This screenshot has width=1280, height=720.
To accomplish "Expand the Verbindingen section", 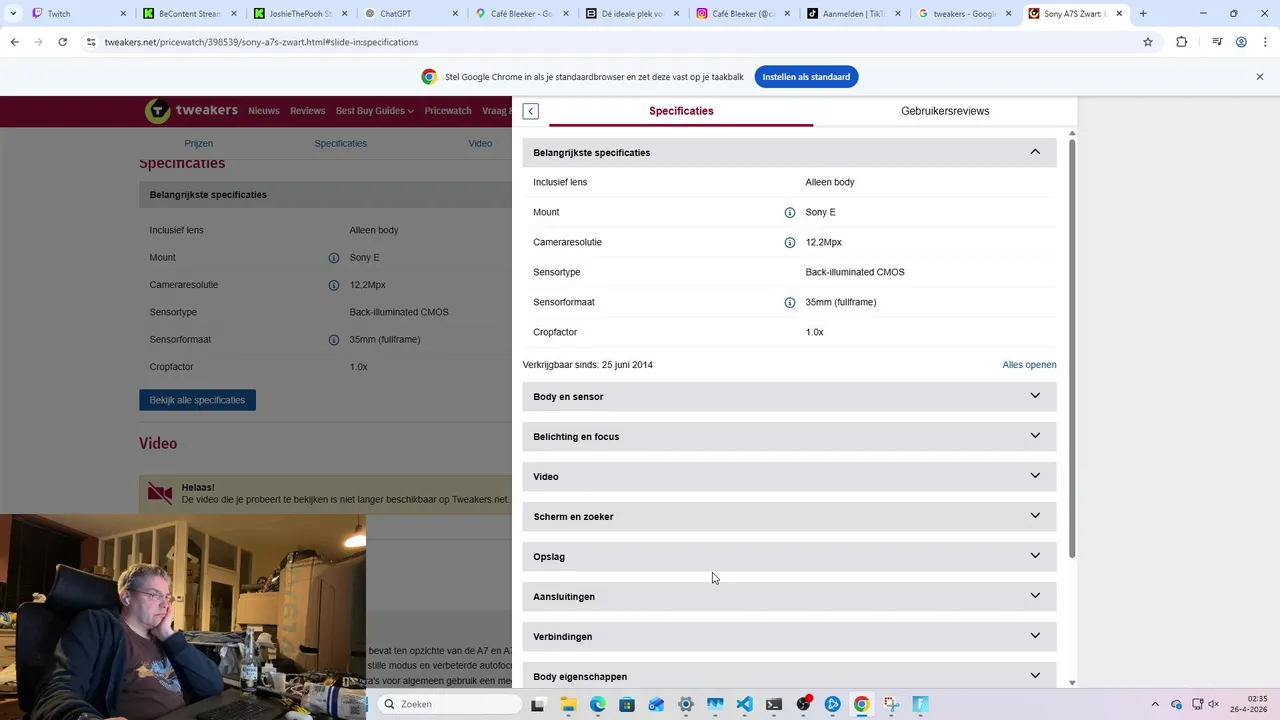I will (789, 637).
